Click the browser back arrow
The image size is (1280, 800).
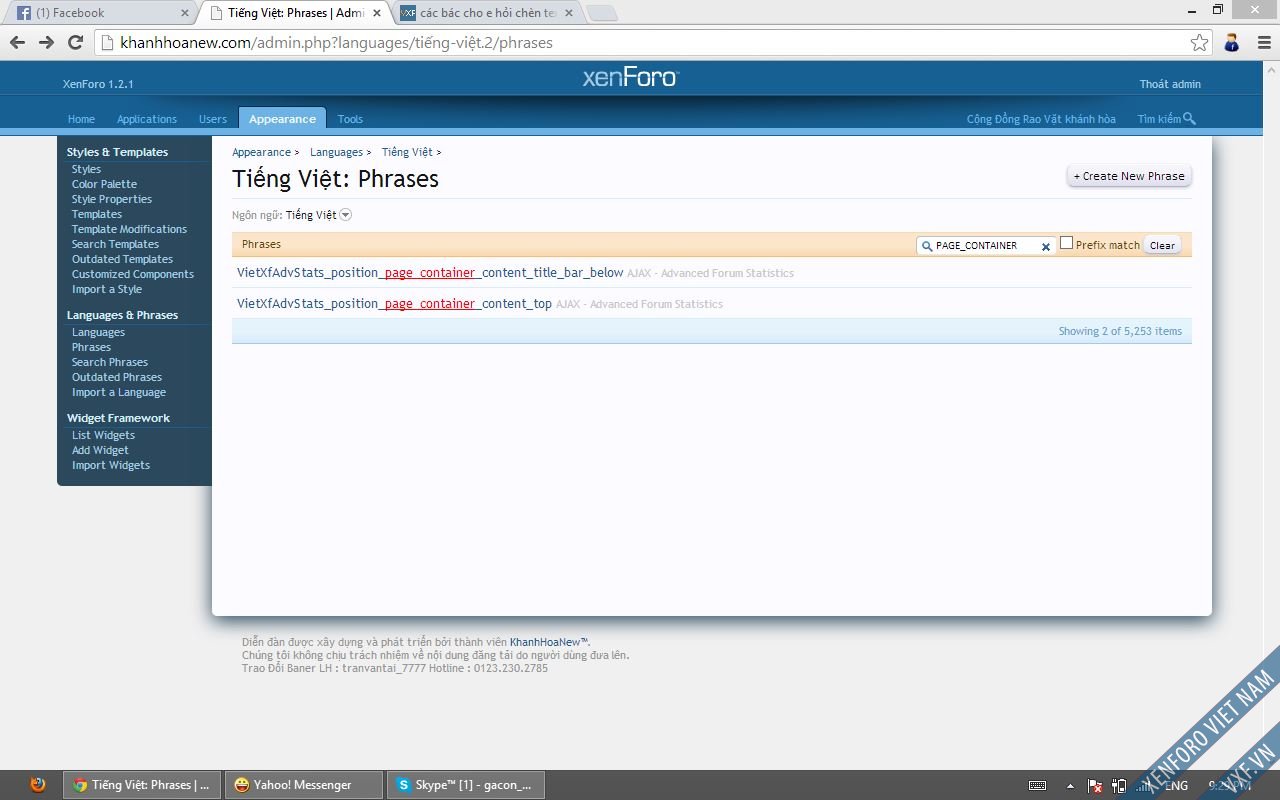pyautogui.click(x=17, y=42)
